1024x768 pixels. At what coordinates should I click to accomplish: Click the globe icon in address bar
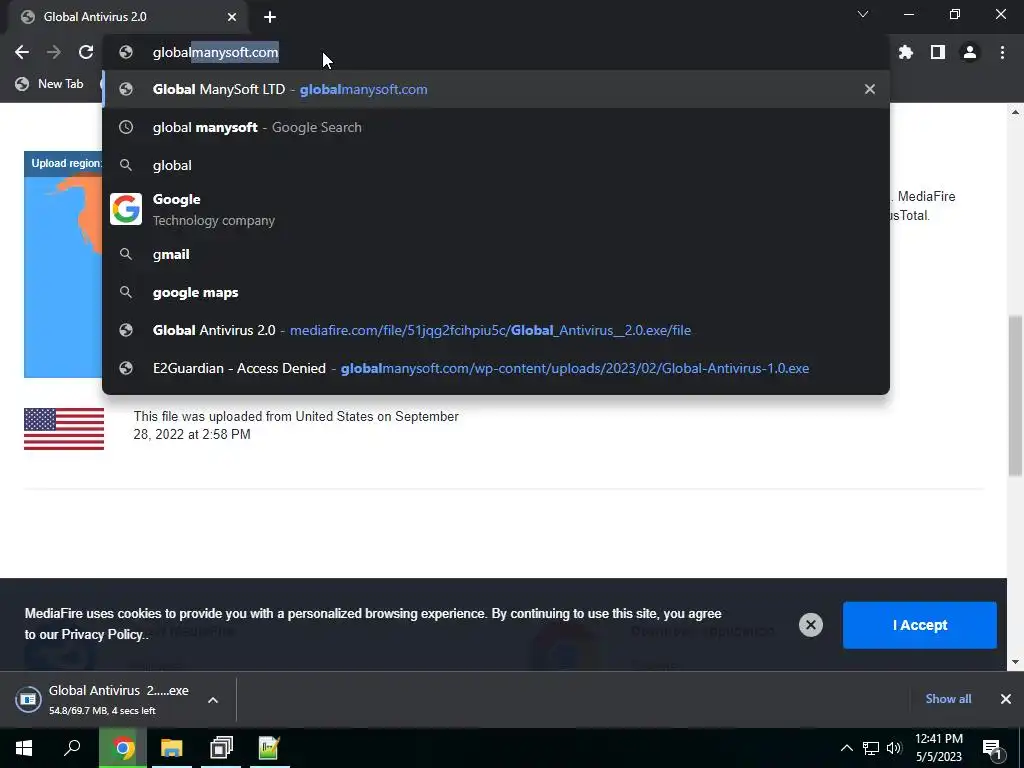tap(126, 52)
